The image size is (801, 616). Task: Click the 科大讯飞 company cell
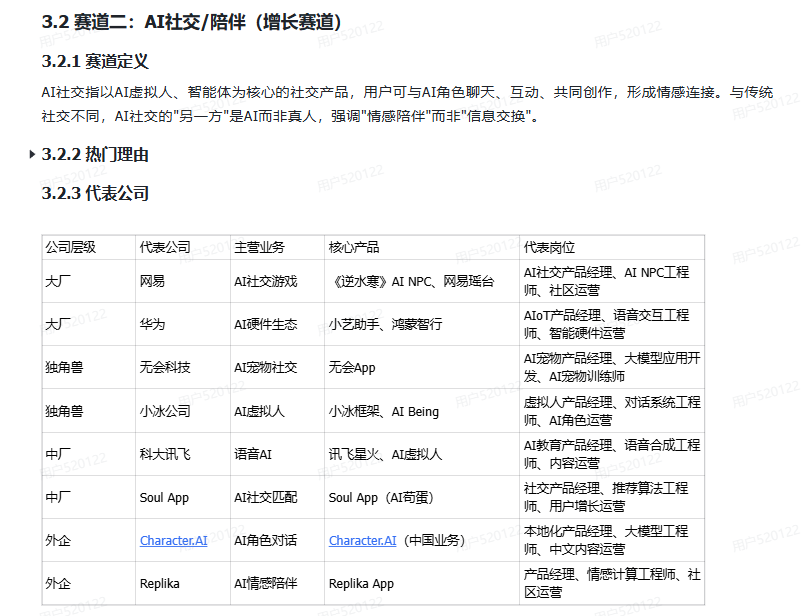click(165, 454)
